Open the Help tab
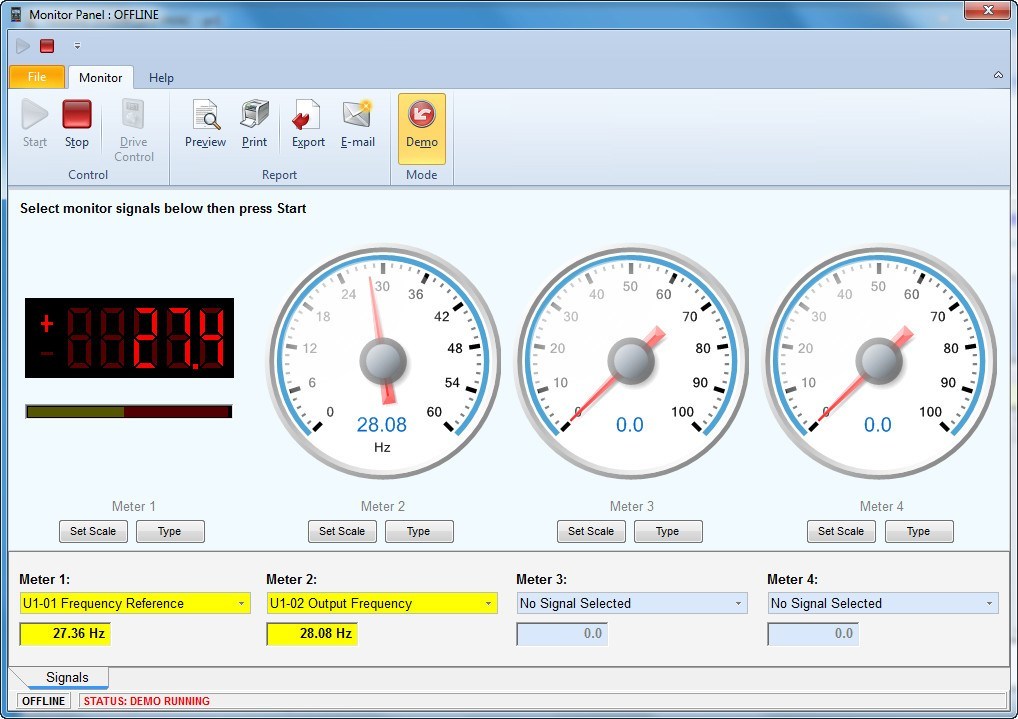Viewport: 1018px width, 719px height. click(161, 77)
